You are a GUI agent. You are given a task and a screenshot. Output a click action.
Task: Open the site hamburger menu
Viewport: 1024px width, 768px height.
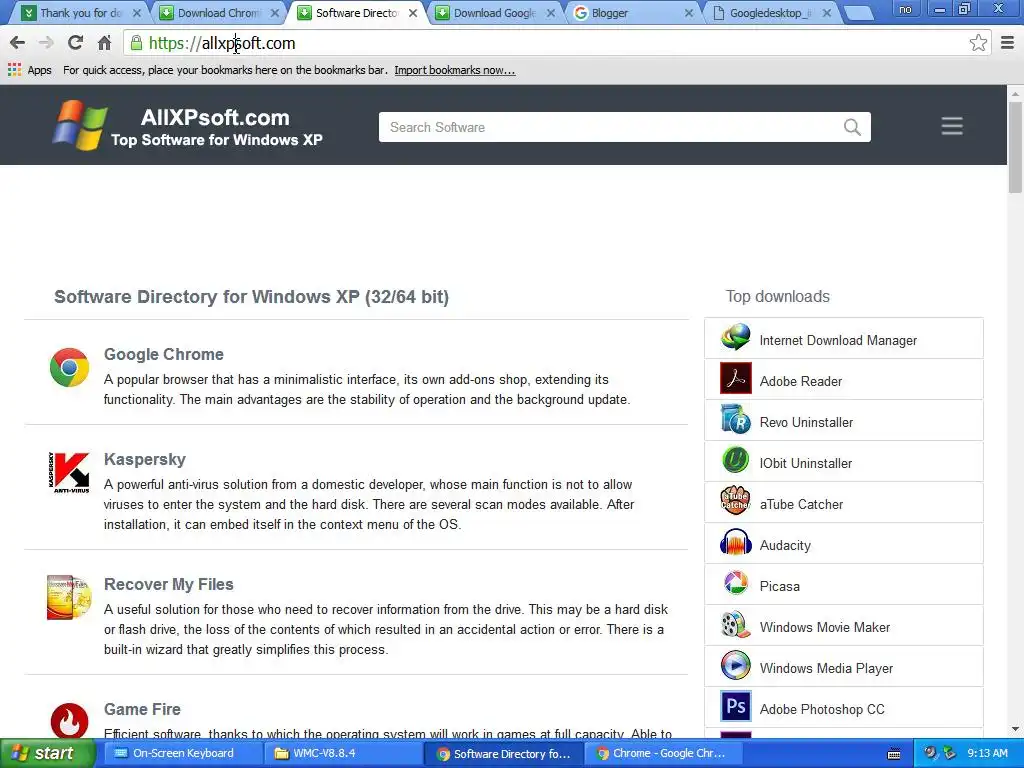(952, 126)
